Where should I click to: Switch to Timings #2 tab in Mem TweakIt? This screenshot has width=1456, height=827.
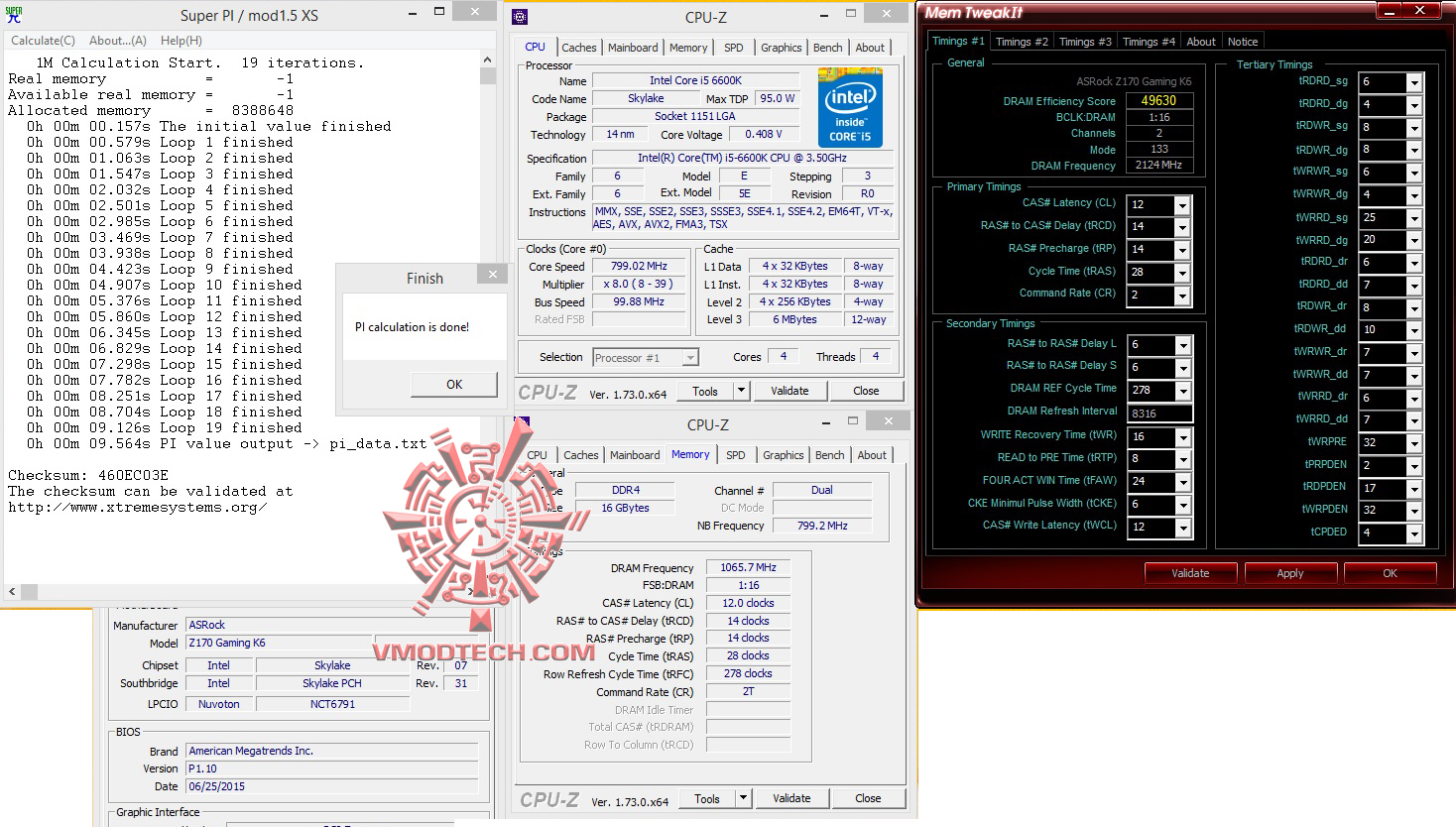[1022, 42]
